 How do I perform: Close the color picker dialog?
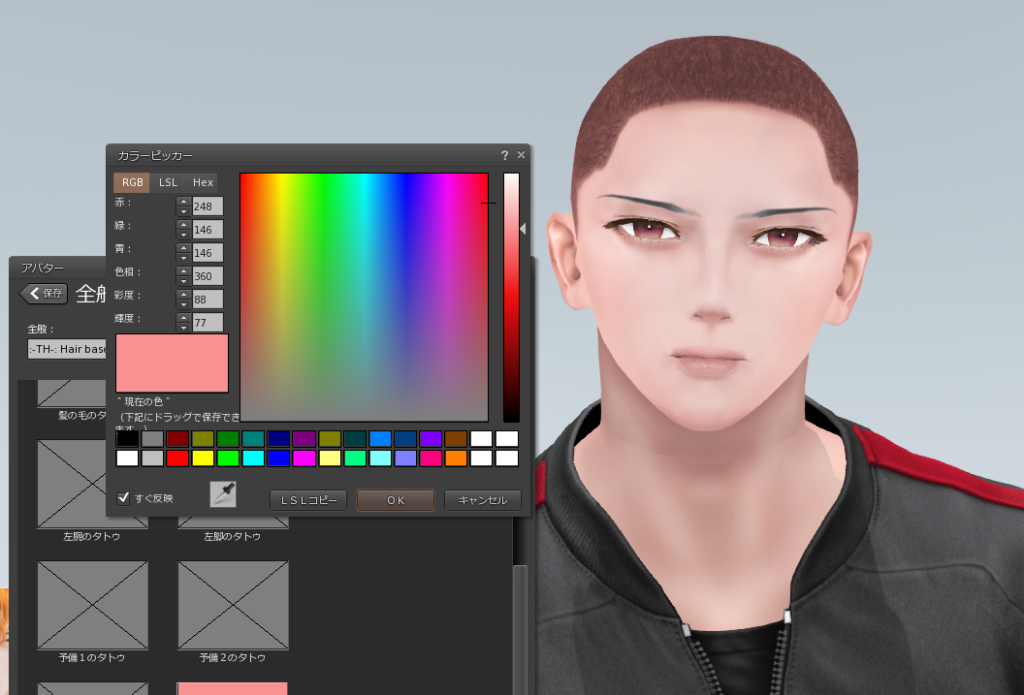pyautogui.click(x=521, y=156)
